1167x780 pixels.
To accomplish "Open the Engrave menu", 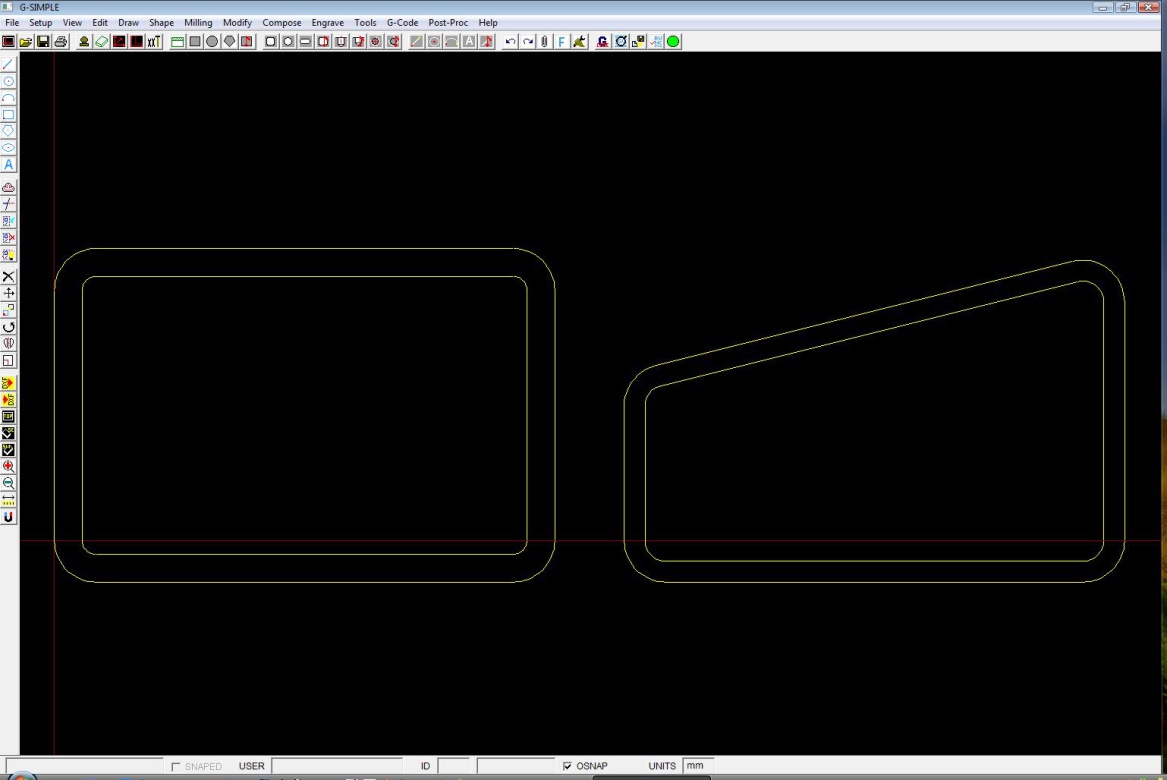I will (x=328, y=22).
